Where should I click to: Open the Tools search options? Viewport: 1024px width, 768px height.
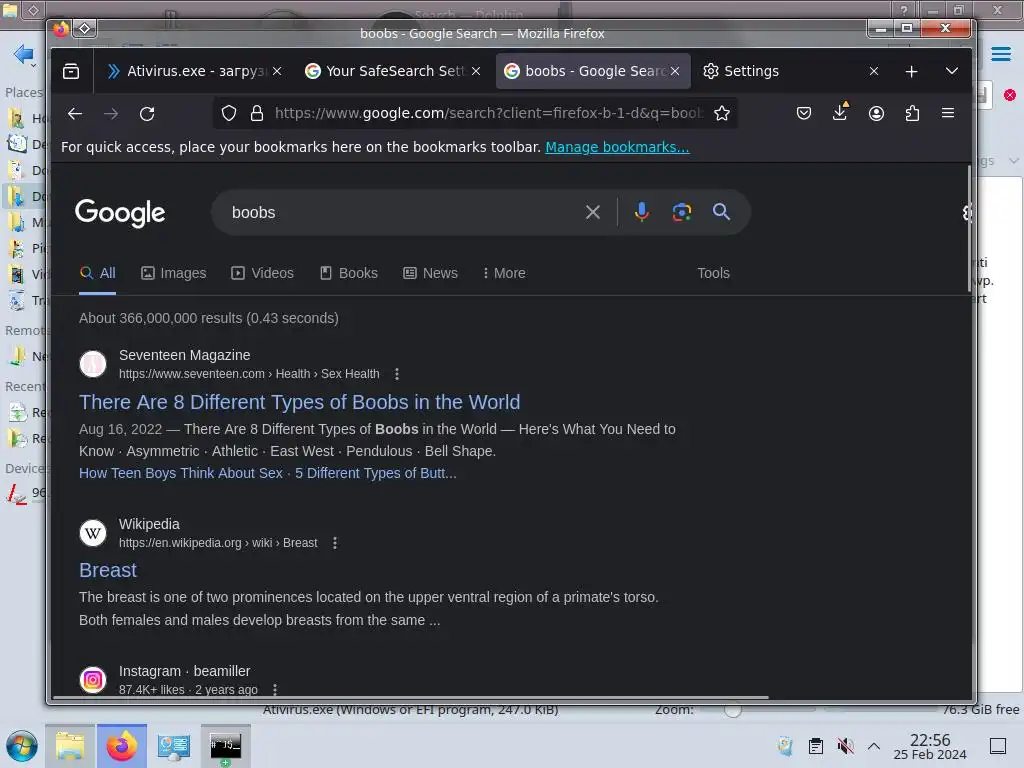tap(713, 274)
